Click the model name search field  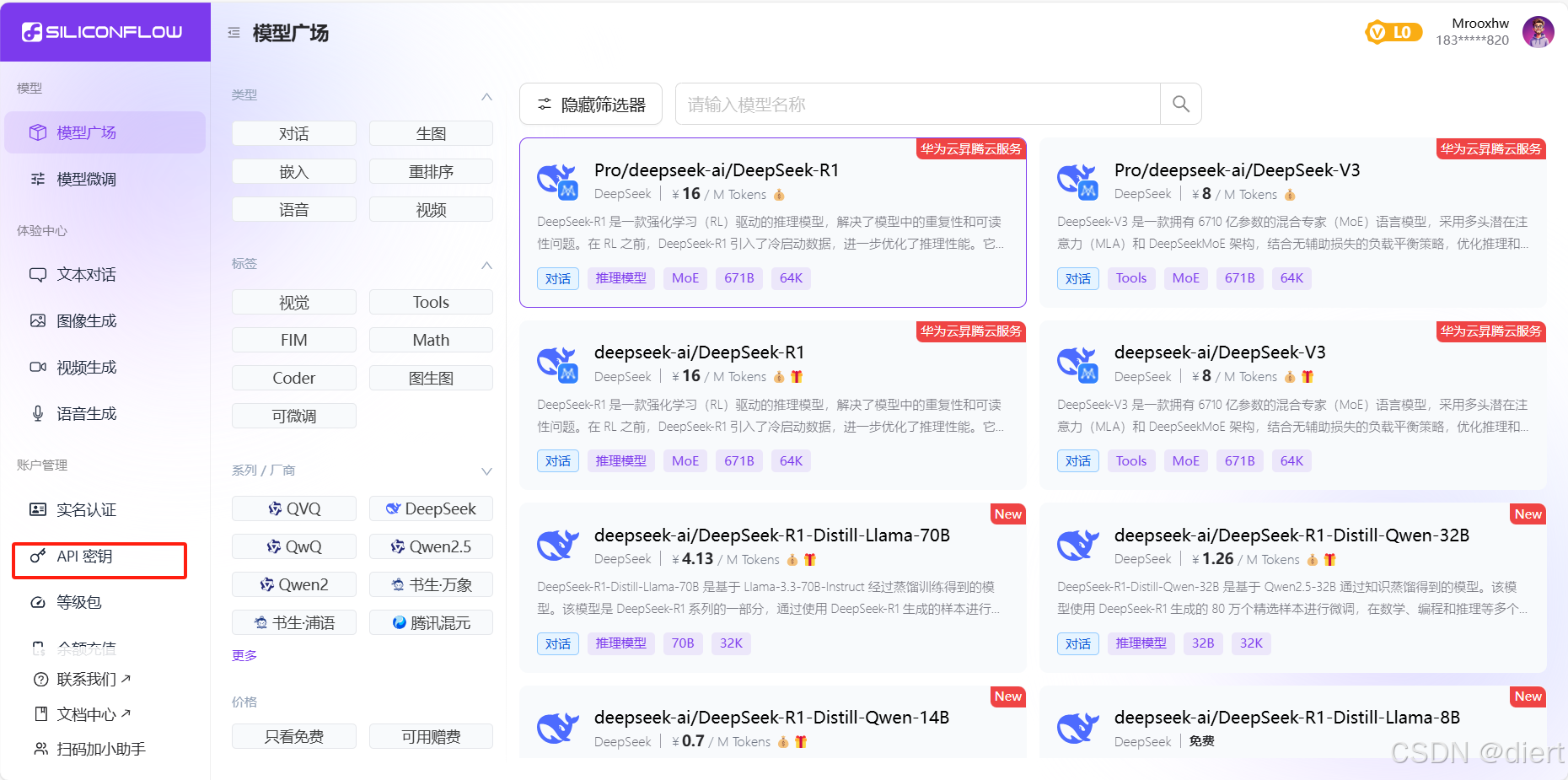(918, 104)
